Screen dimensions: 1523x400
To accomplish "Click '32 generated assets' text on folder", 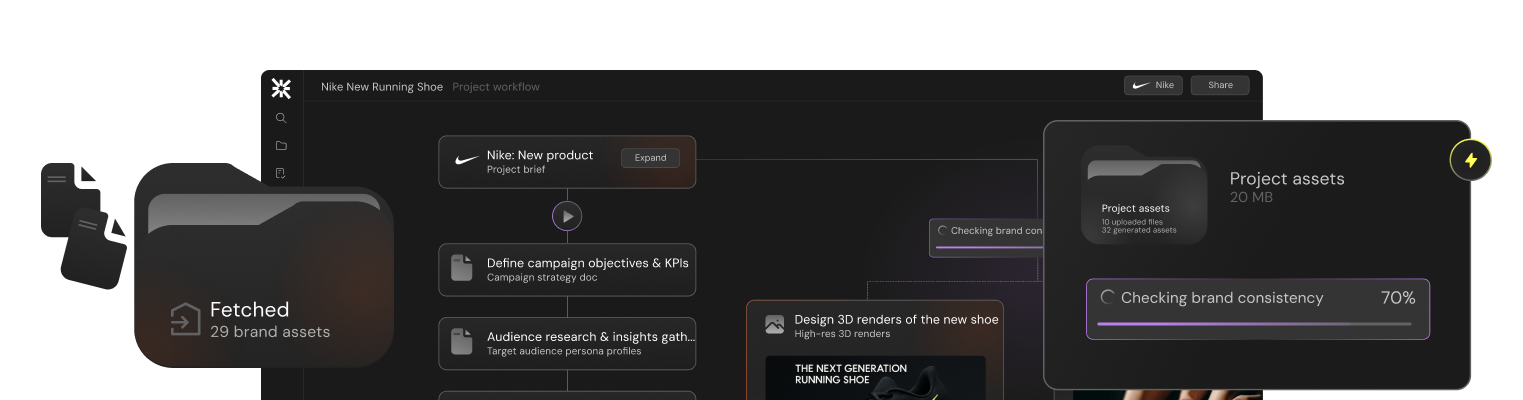I will coord(1139,230).
